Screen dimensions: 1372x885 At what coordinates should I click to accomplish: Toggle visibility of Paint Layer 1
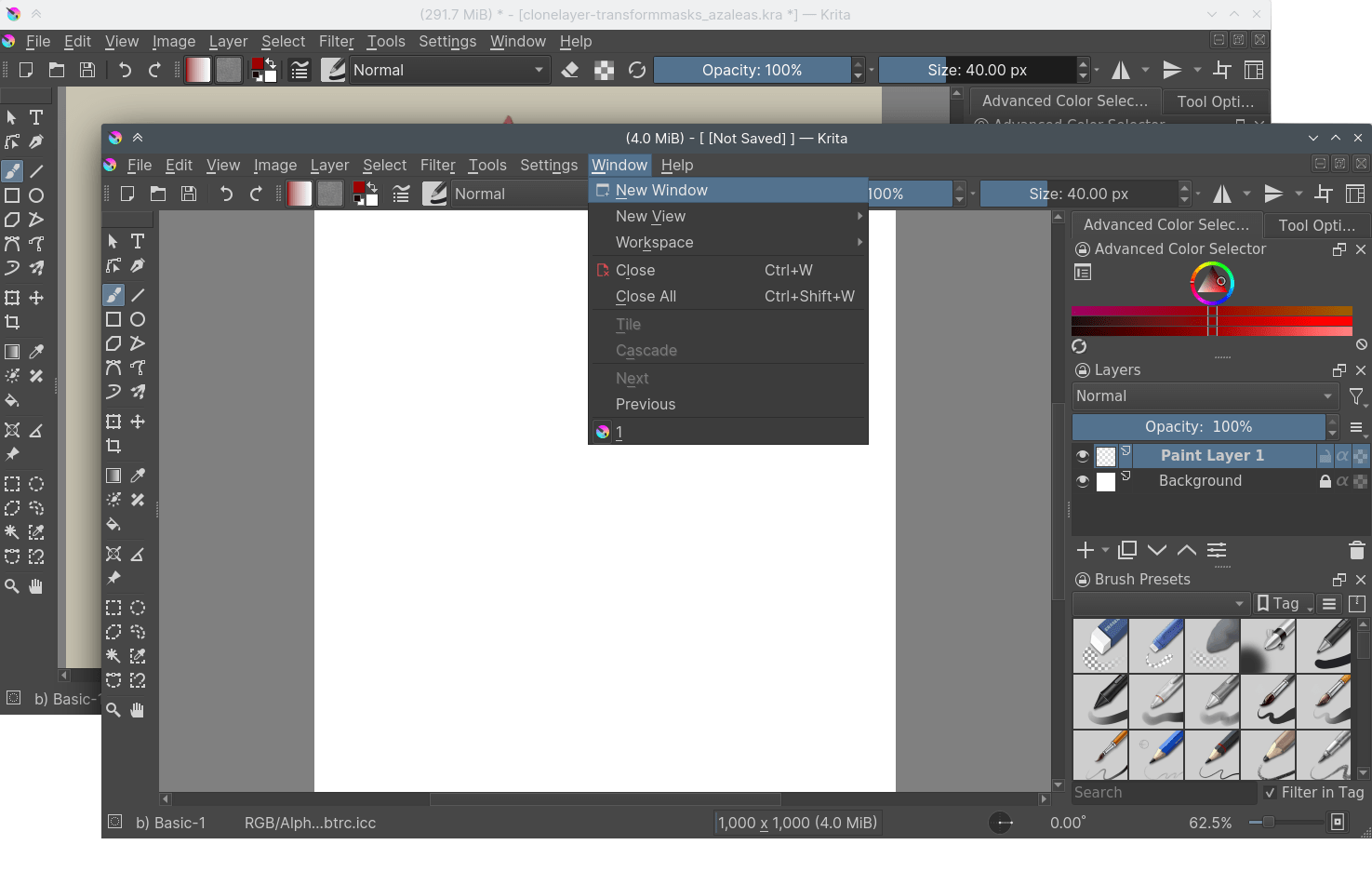(x=1082, y=455)
